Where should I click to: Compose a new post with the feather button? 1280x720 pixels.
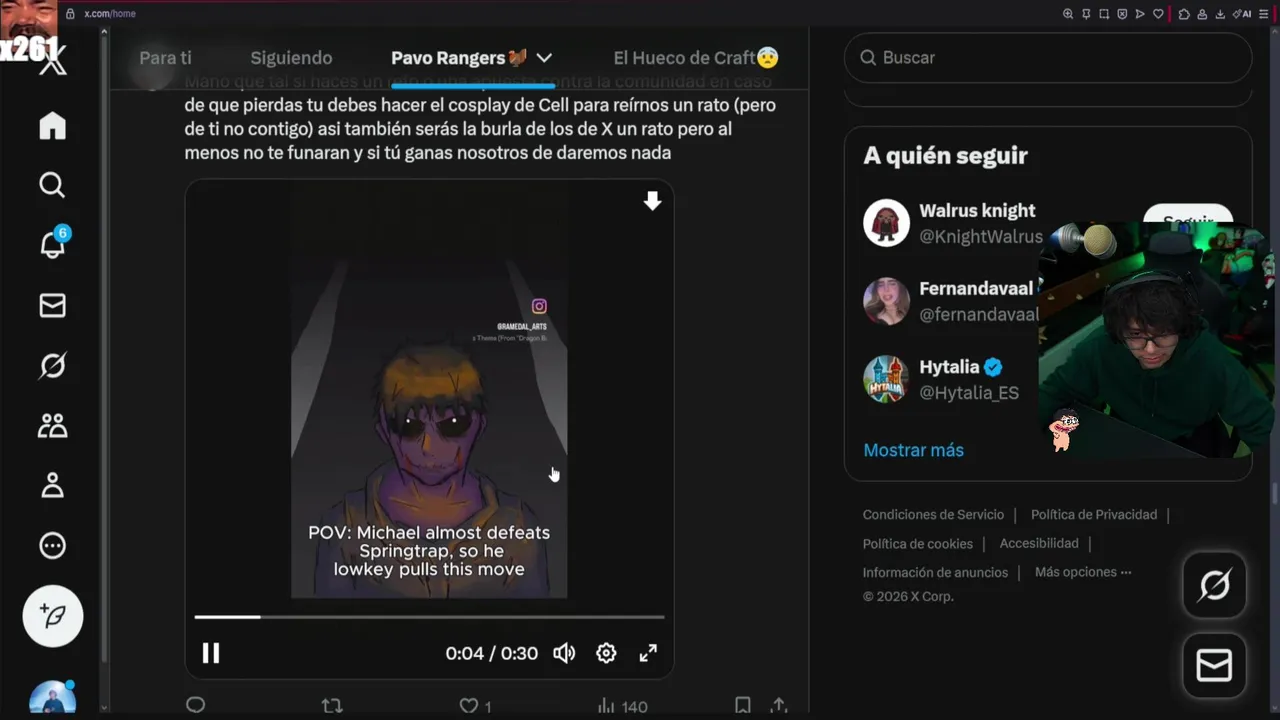tap(53, 616)
